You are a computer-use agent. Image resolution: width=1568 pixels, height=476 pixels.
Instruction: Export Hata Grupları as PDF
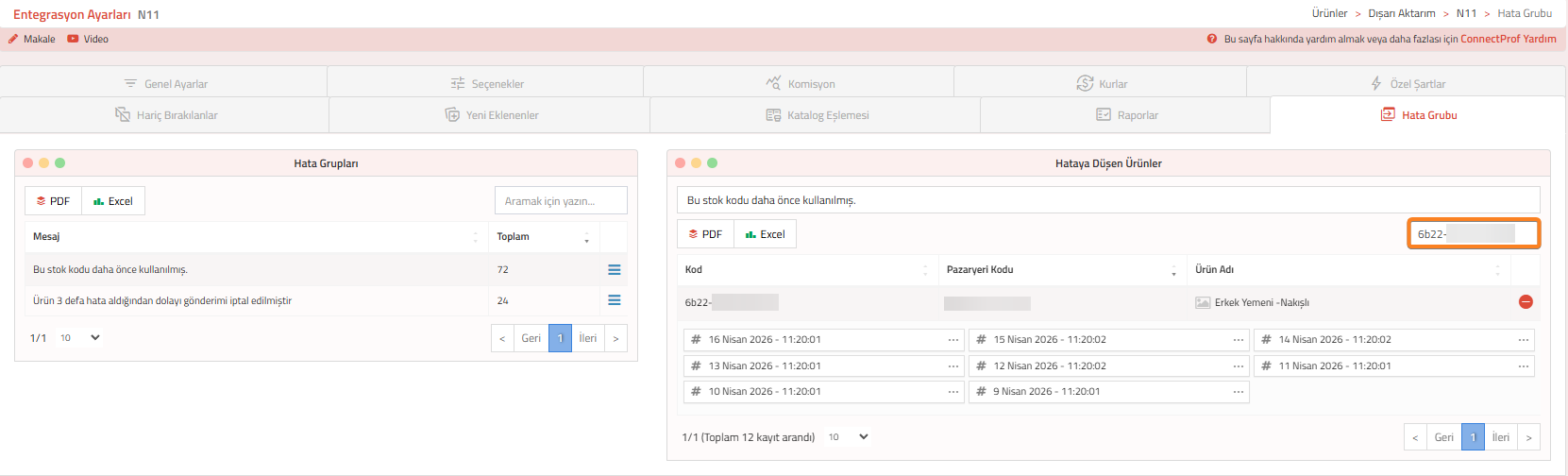53,201
